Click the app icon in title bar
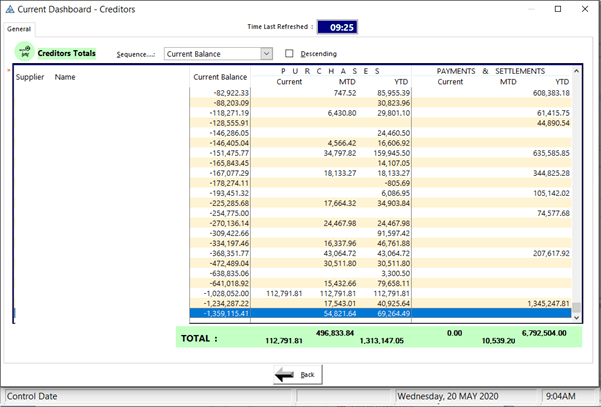Image resolution: width=601 pixels, height=407 pixels. tap(10, 9)
